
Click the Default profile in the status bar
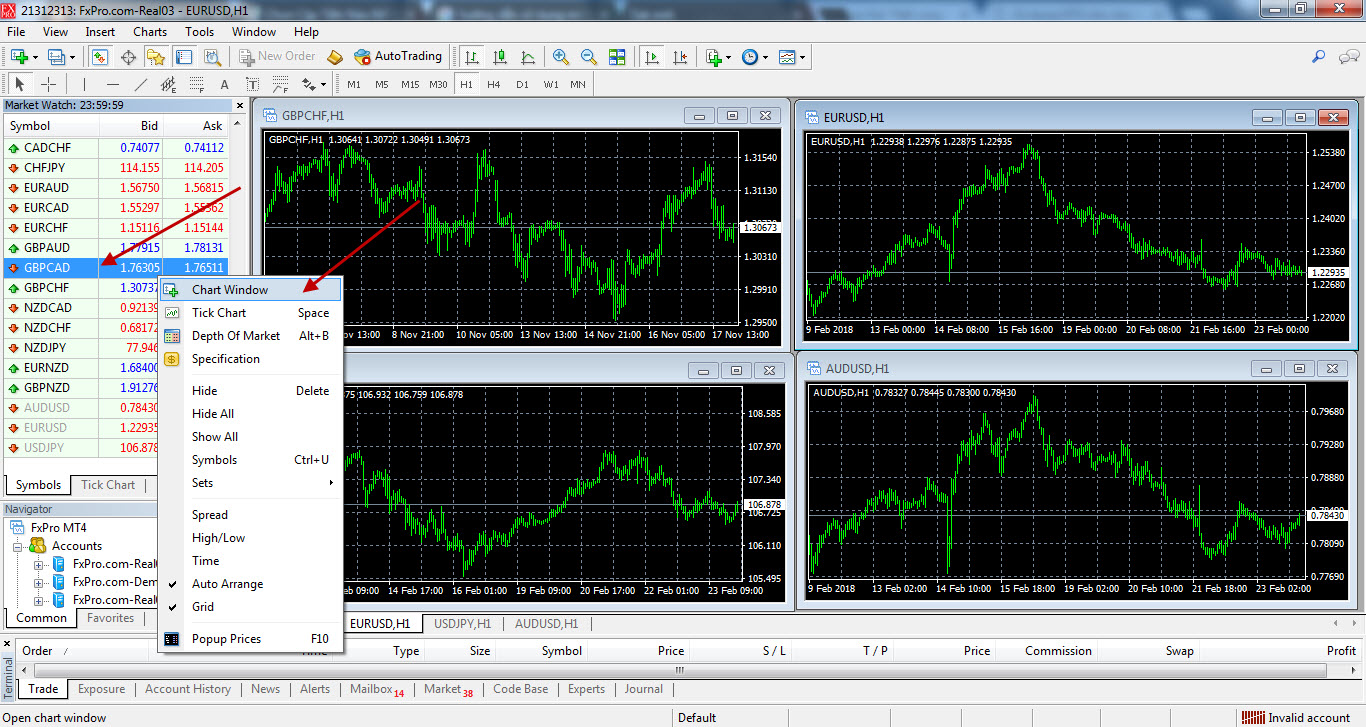(x=697, y=718)
